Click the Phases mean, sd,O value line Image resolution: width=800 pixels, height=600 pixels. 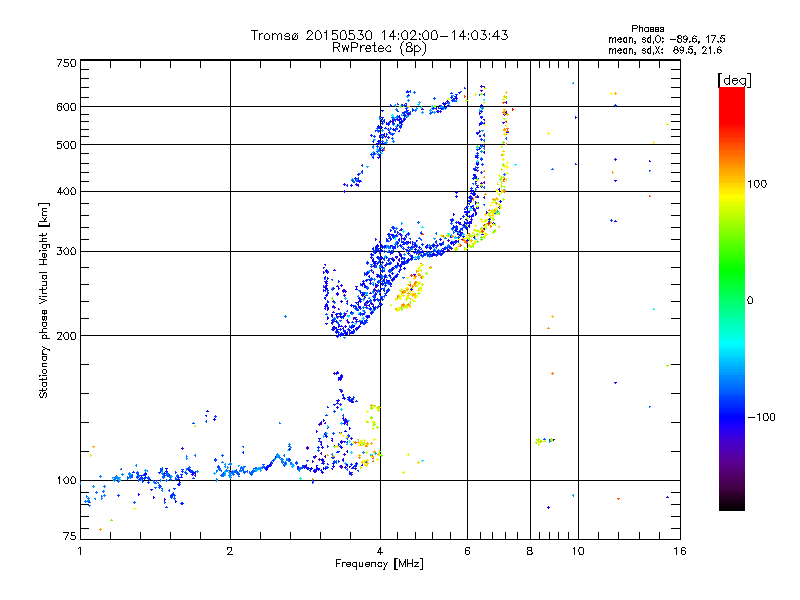[658, 39]
